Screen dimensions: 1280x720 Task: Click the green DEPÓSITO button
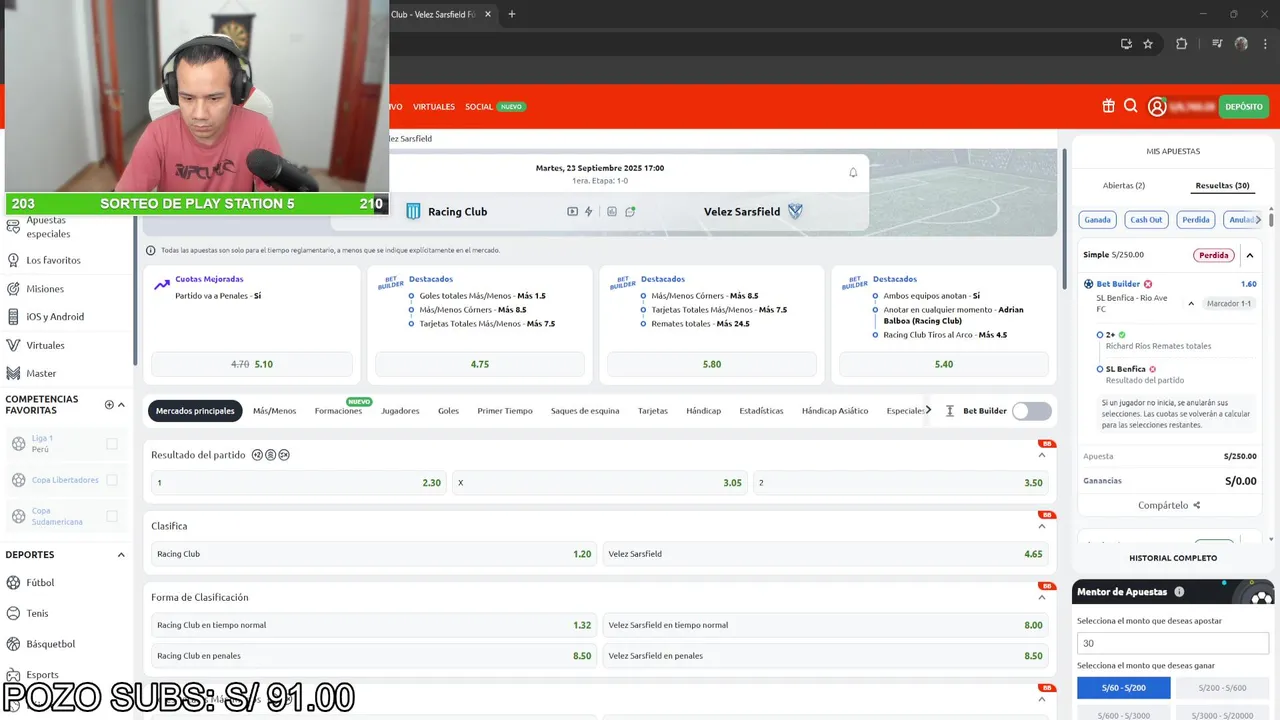[1243, 106]
